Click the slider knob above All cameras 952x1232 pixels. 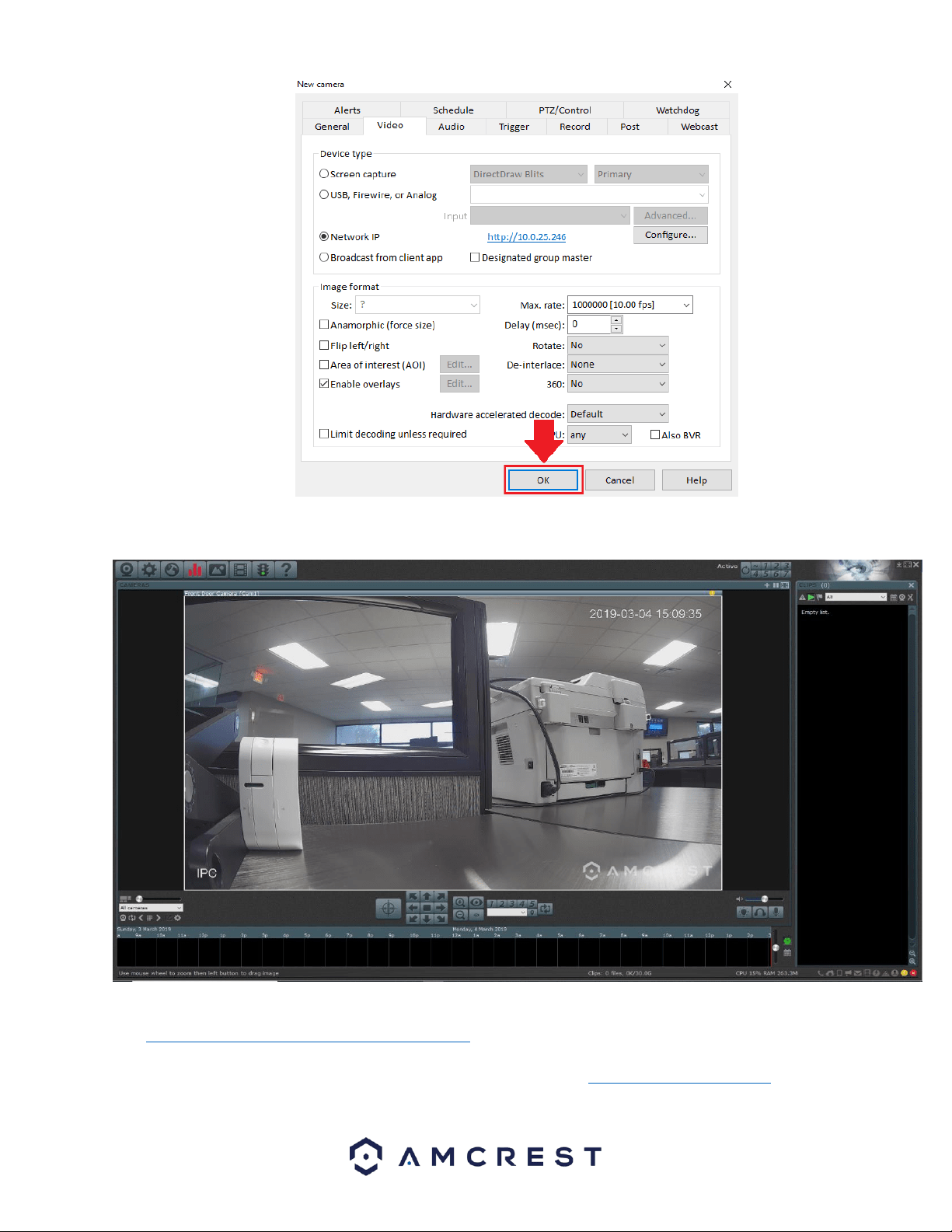click(139, 899)
